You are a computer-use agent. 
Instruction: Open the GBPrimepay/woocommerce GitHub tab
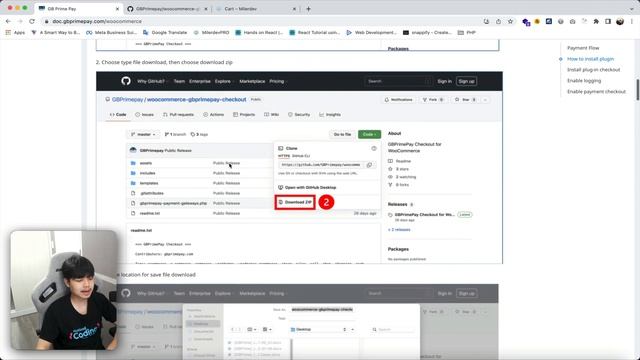pyautogui.click(x=167, y=9)
